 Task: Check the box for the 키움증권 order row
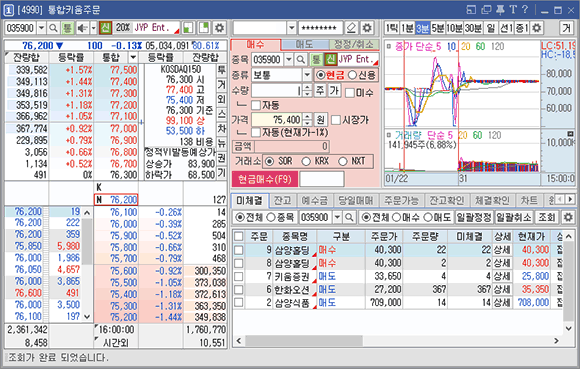[x=239, y=276]
